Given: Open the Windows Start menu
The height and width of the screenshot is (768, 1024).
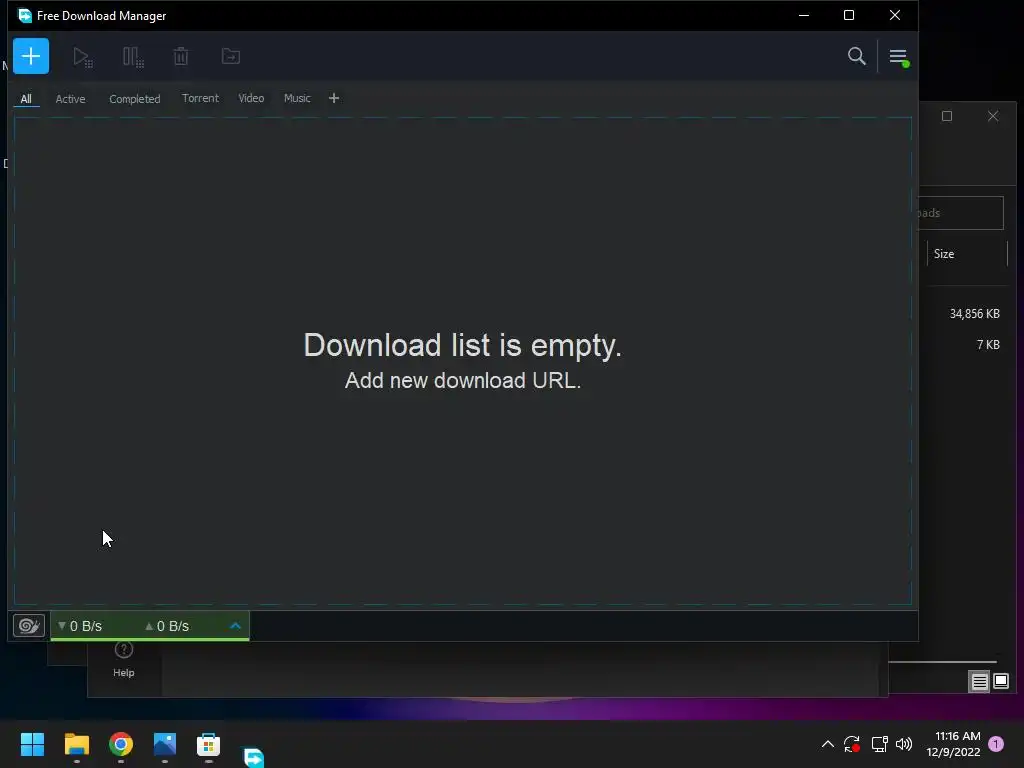Looking at the screenshot, I should (32, 744).
